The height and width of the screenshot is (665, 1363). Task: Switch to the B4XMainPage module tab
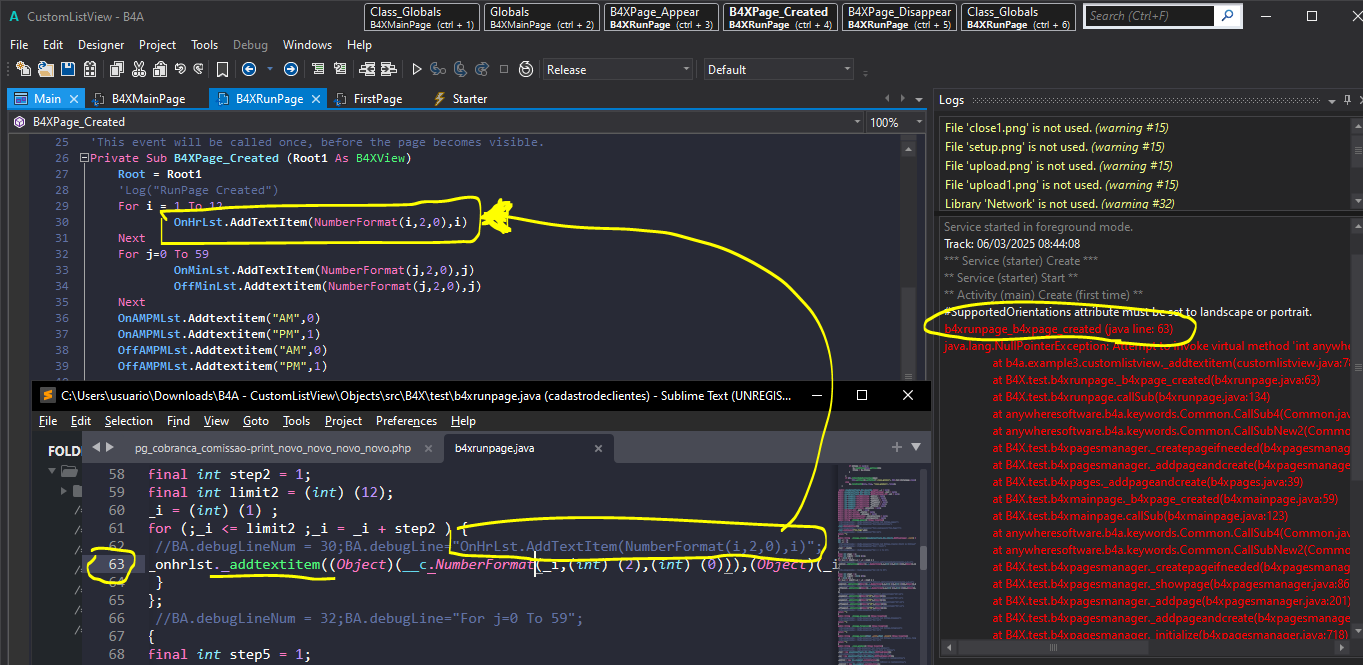[148, 99]
